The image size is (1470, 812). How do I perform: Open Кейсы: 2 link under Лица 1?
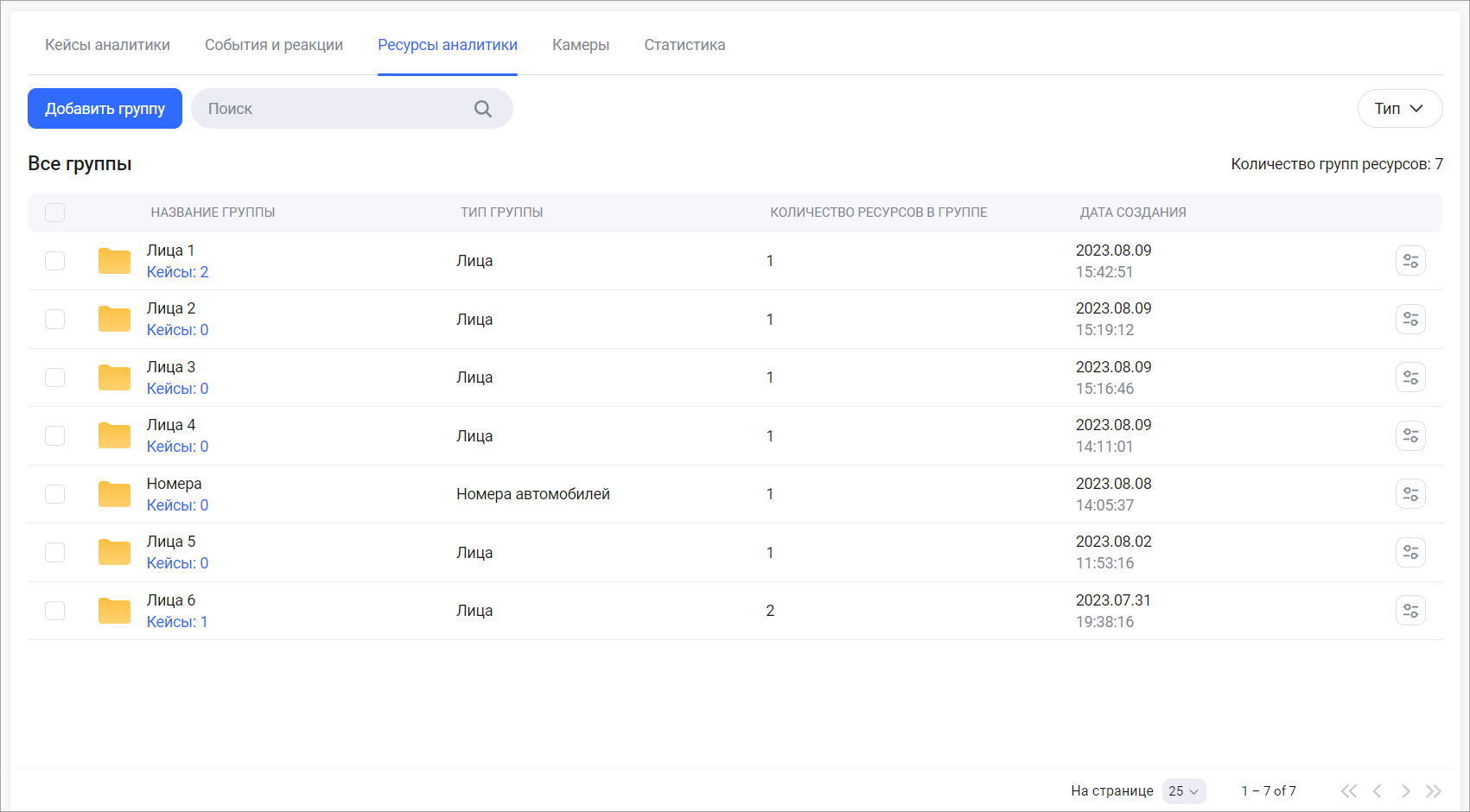point(177,272)
